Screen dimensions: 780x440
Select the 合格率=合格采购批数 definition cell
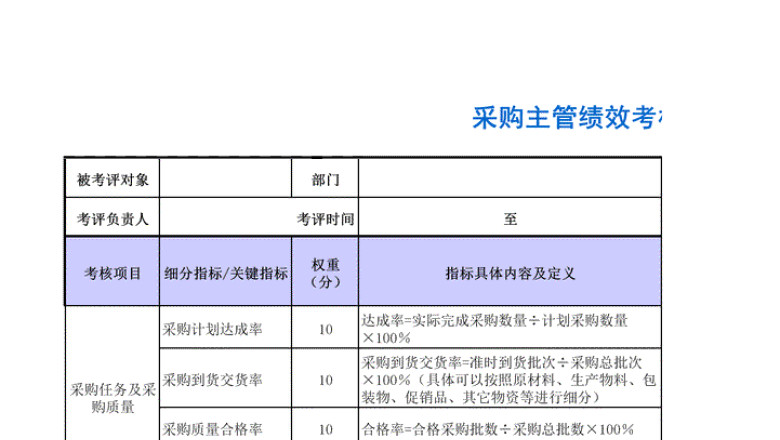pos(510,425)
